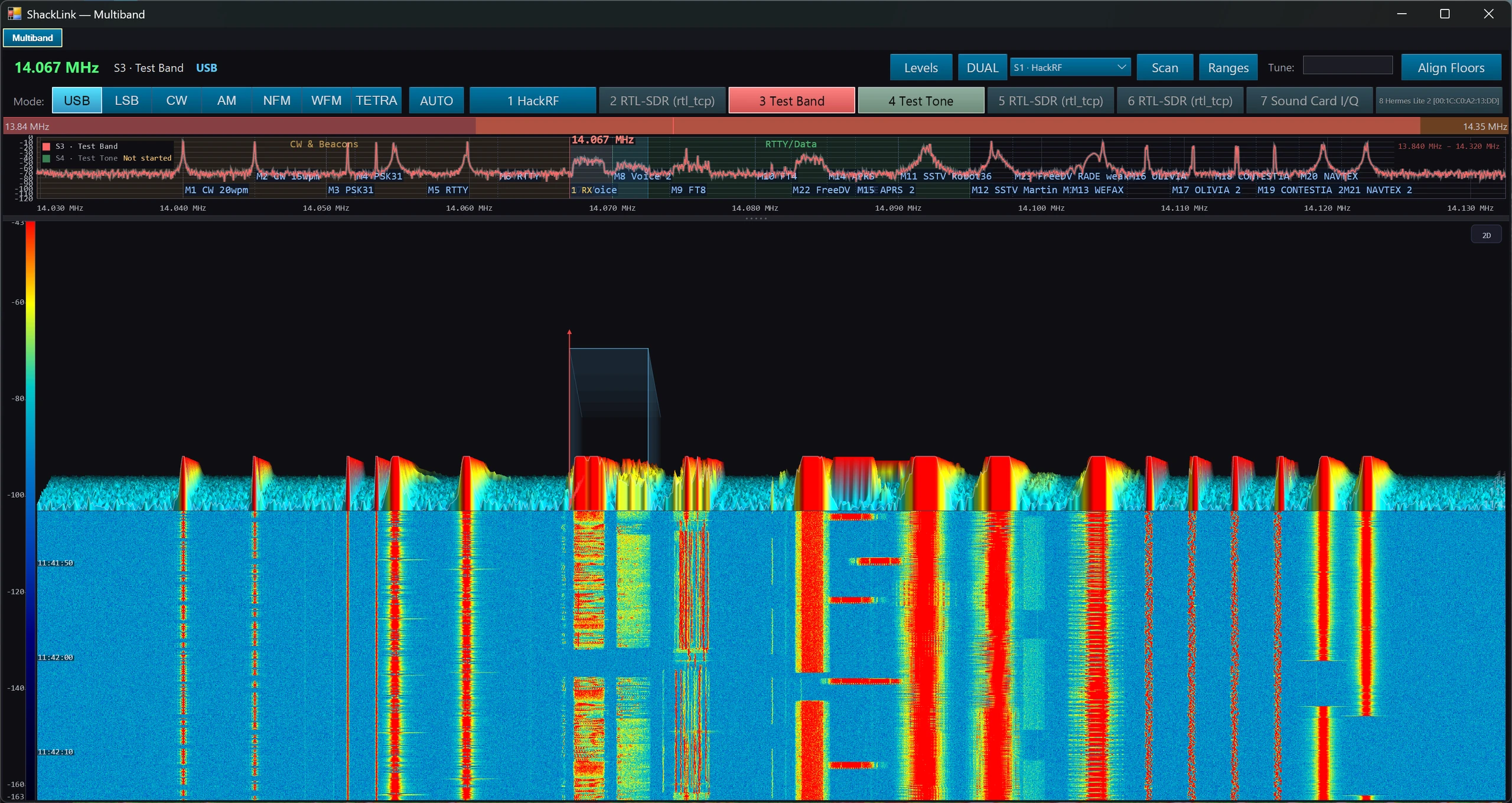
Task: Click the M3 PSK31 marker label
Action: (350, 190)
